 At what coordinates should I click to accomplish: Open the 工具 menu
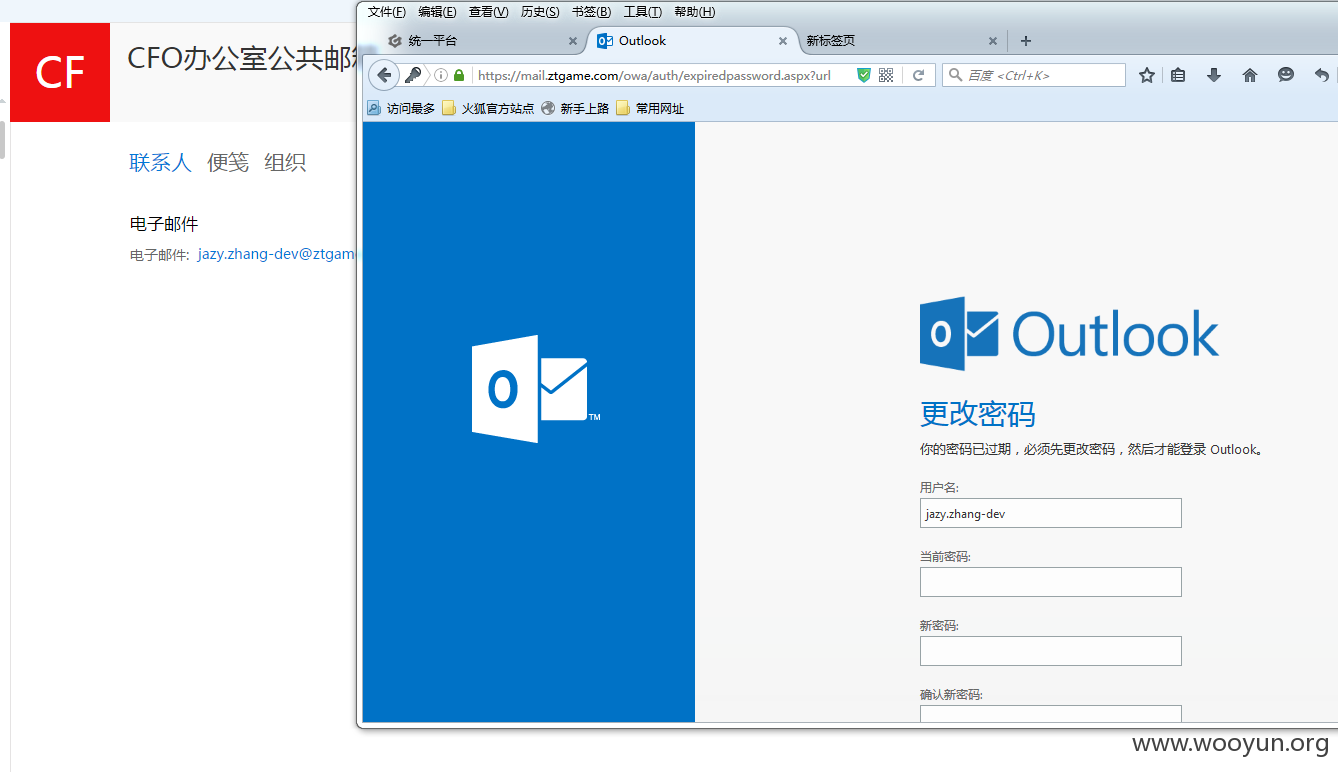point(642,12)
